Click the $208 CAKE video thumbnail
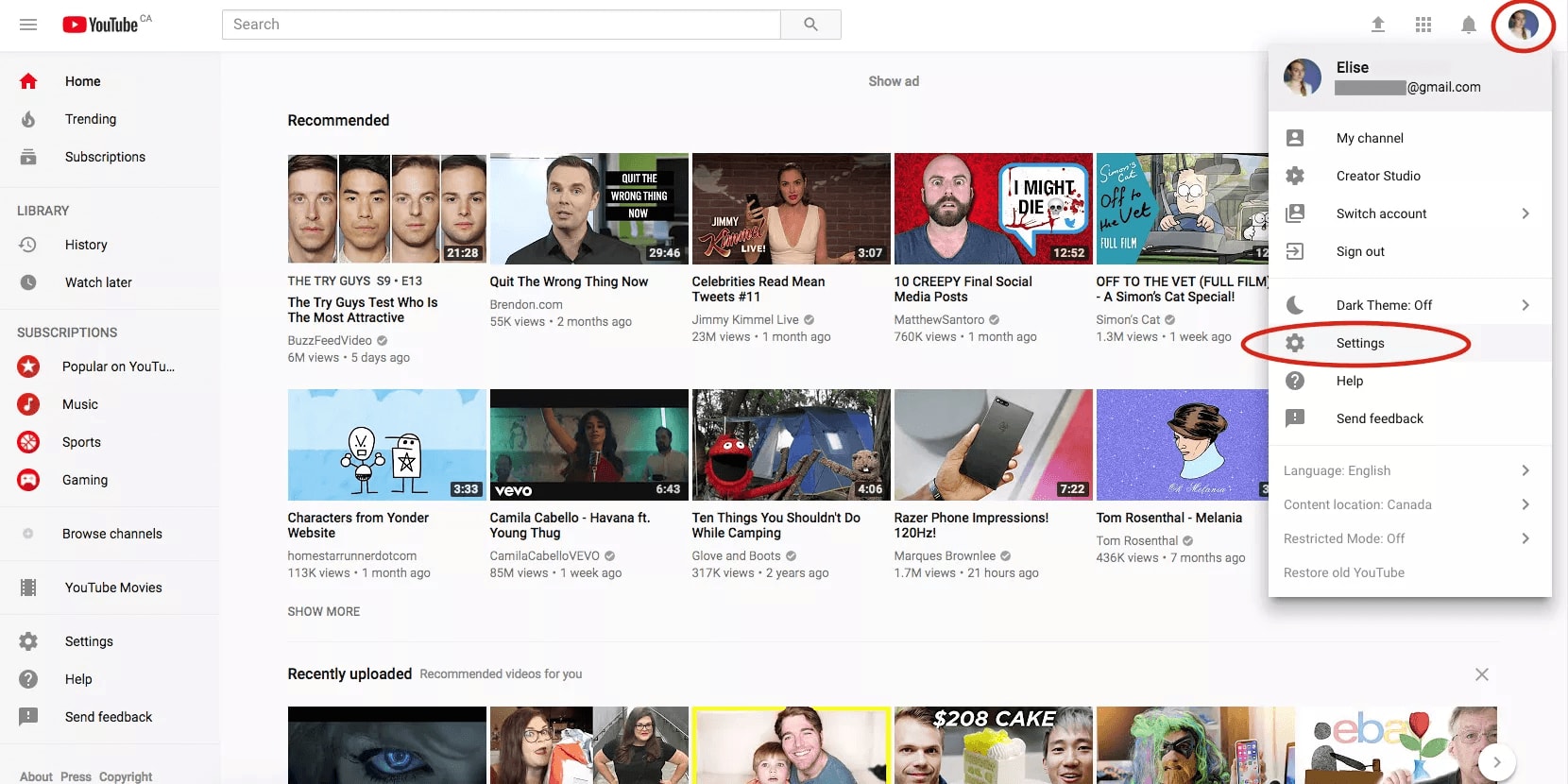The image size is (1568, 784). click(x=993, y=745)
